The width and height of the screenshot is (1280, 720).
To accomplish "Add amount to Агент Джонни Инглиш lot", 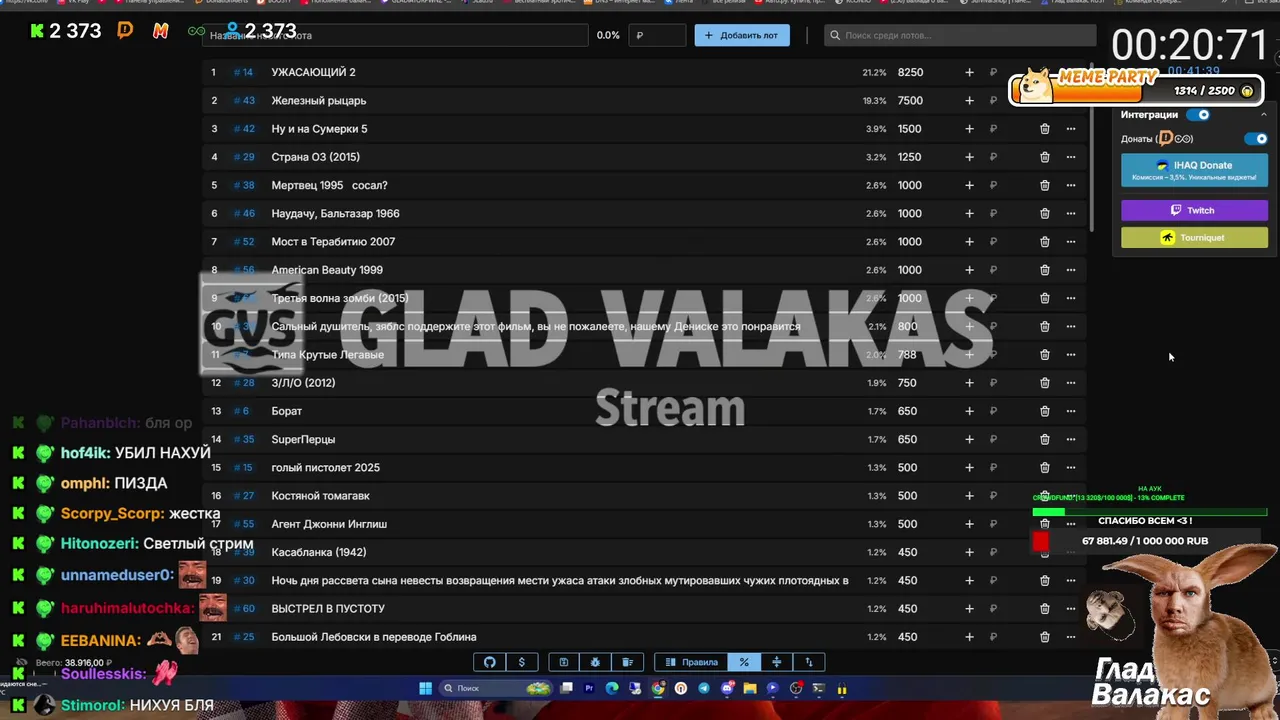I will click(x=969, y=524).
